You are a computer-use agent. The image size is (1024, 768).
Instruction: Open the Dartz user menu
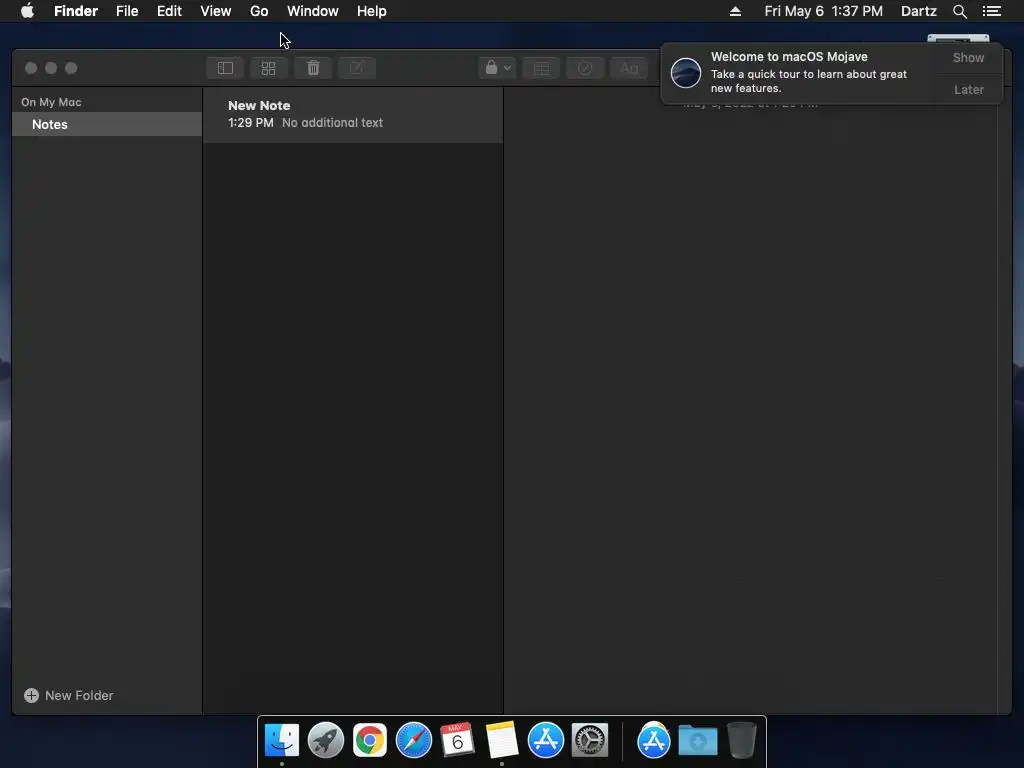coord(918,11)
